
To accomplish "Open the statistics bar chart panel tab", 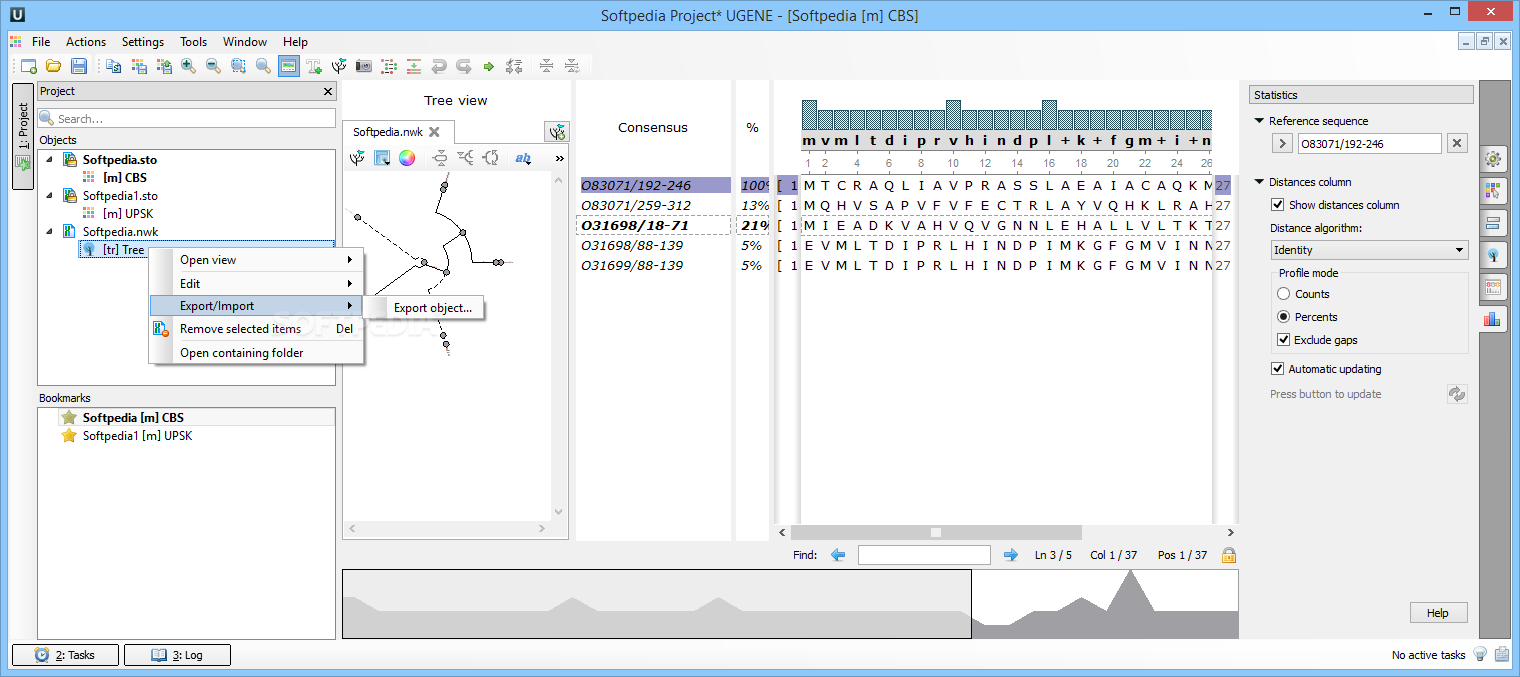I will (x=1493, y=319).
